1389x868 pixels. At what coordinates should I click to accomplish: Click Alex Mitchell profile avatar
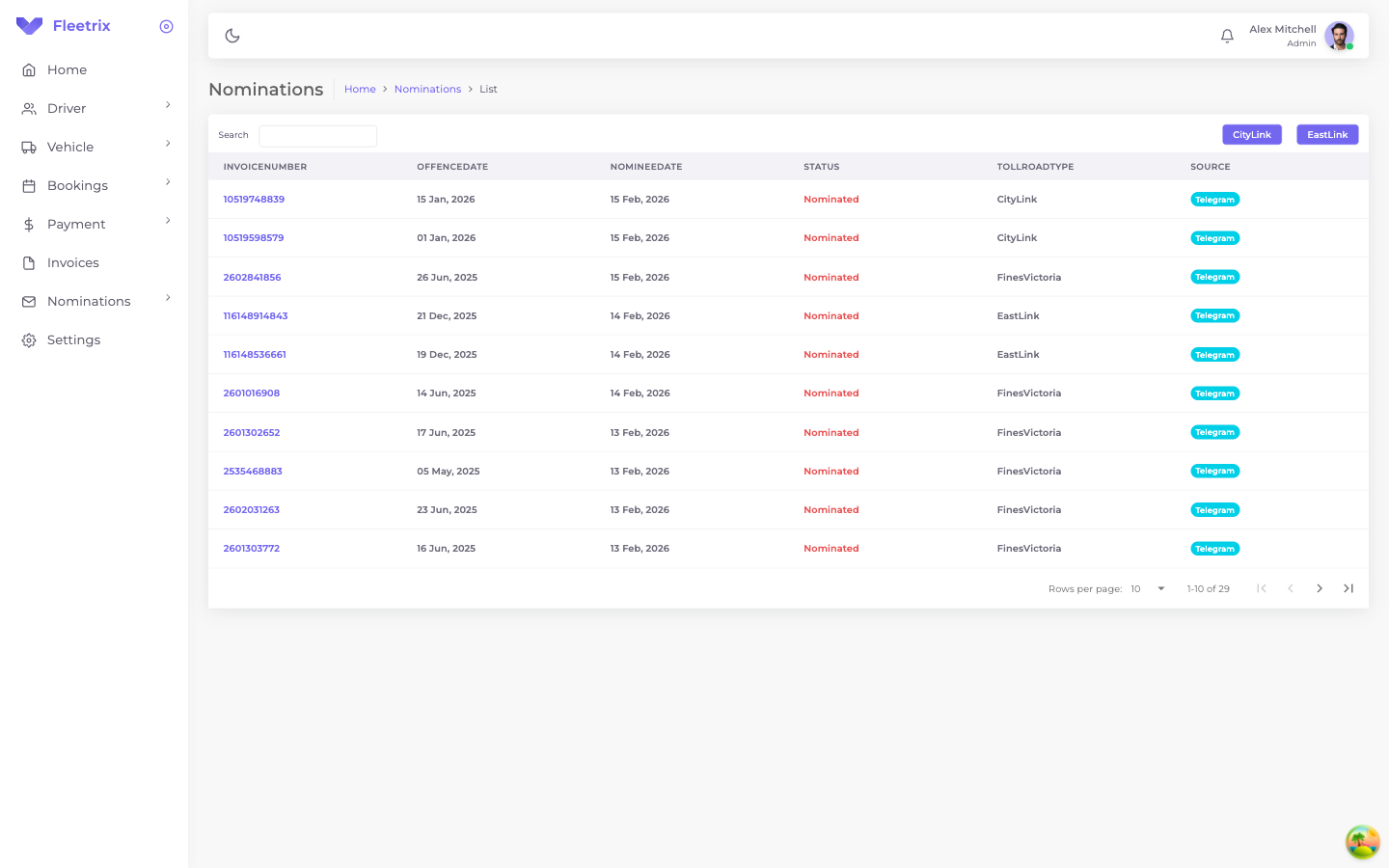[x=1338, y=36]
